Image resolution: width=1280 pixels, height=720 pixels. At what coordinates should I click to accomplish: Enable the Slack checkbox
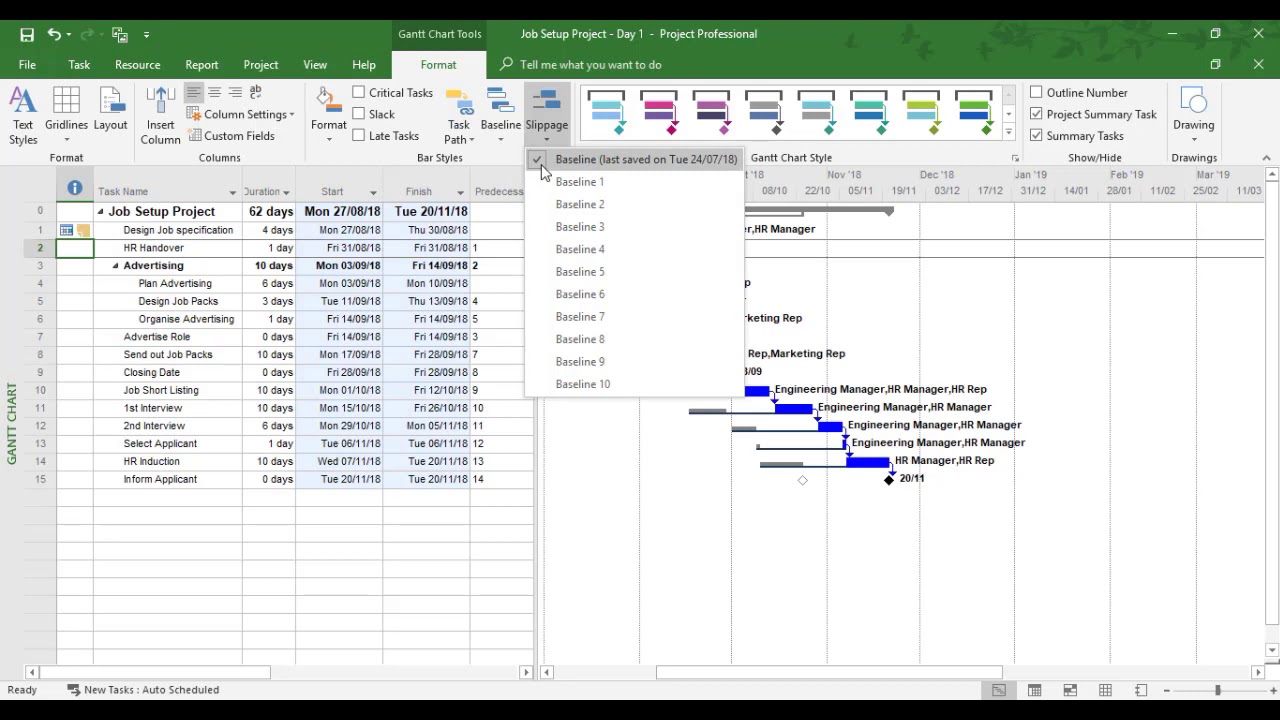pyautogui.click(x=359, y=114)
